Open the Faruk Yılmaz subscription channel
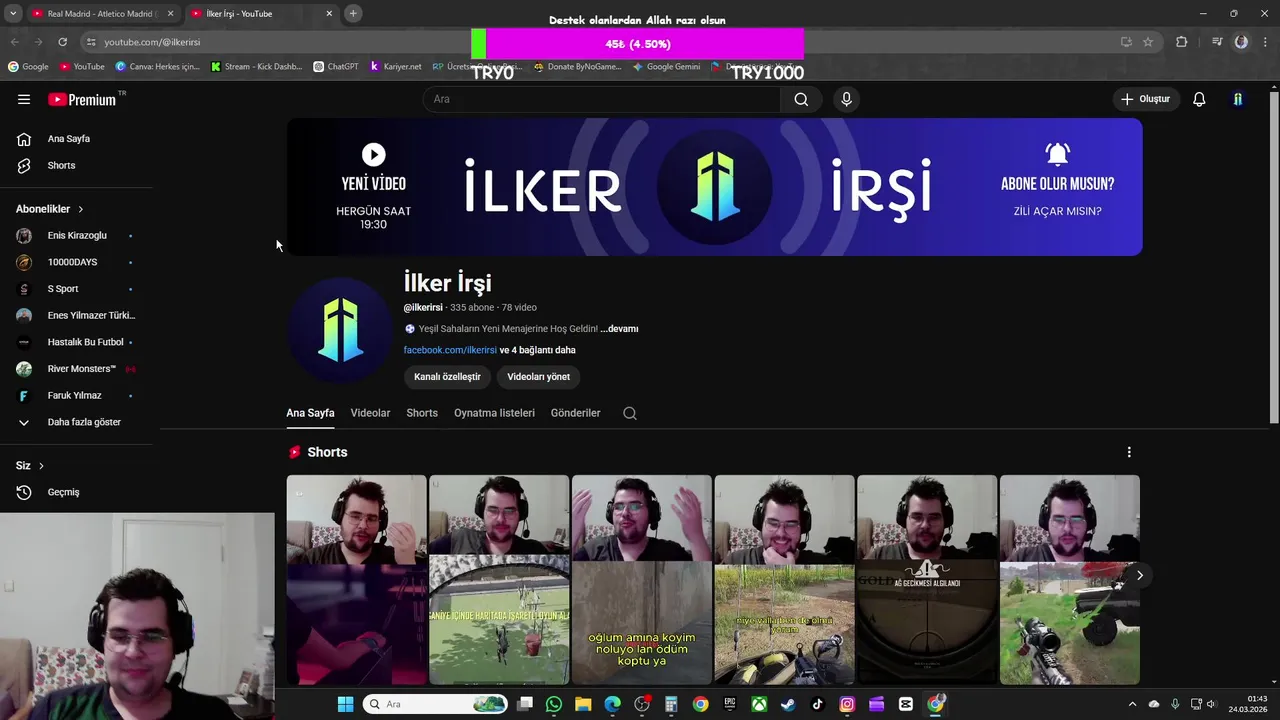The width and height of the screenshot is (1280, 720). coord(76,396)
